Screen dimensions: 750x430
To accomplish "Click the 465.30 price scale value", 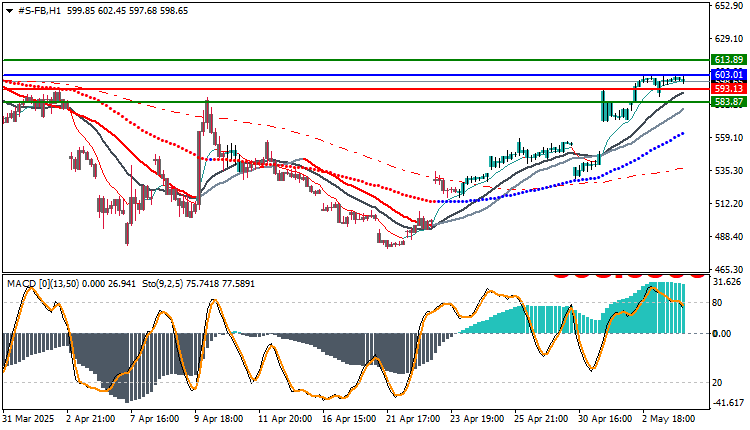I will 728,270.
